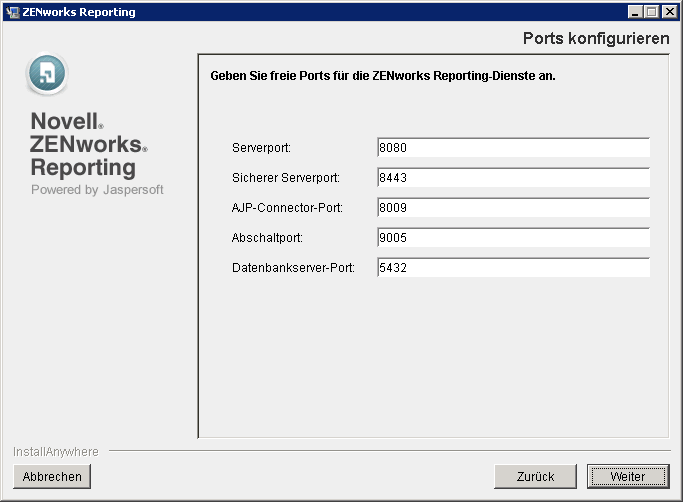This screenshot has height=502, width=683.
Task: Click the Serverport label
Action: 261,148
